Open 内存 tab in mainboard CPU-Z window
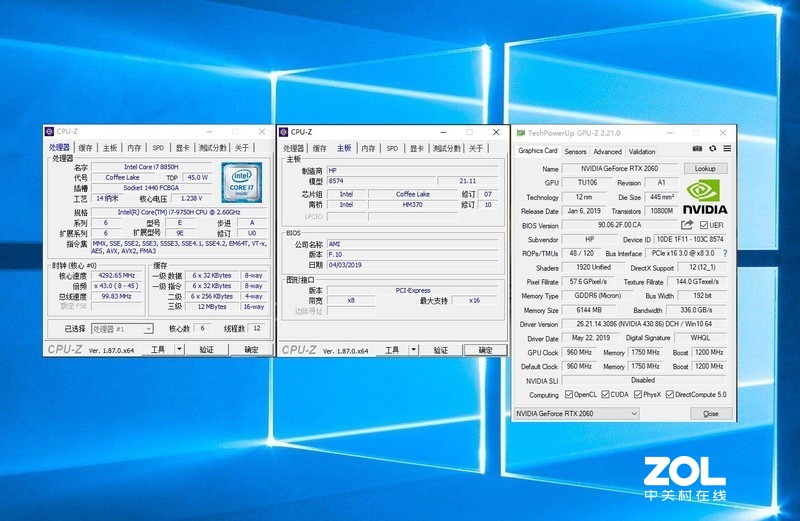This screenshot has width=800, height=521. (x=368, y=148)
